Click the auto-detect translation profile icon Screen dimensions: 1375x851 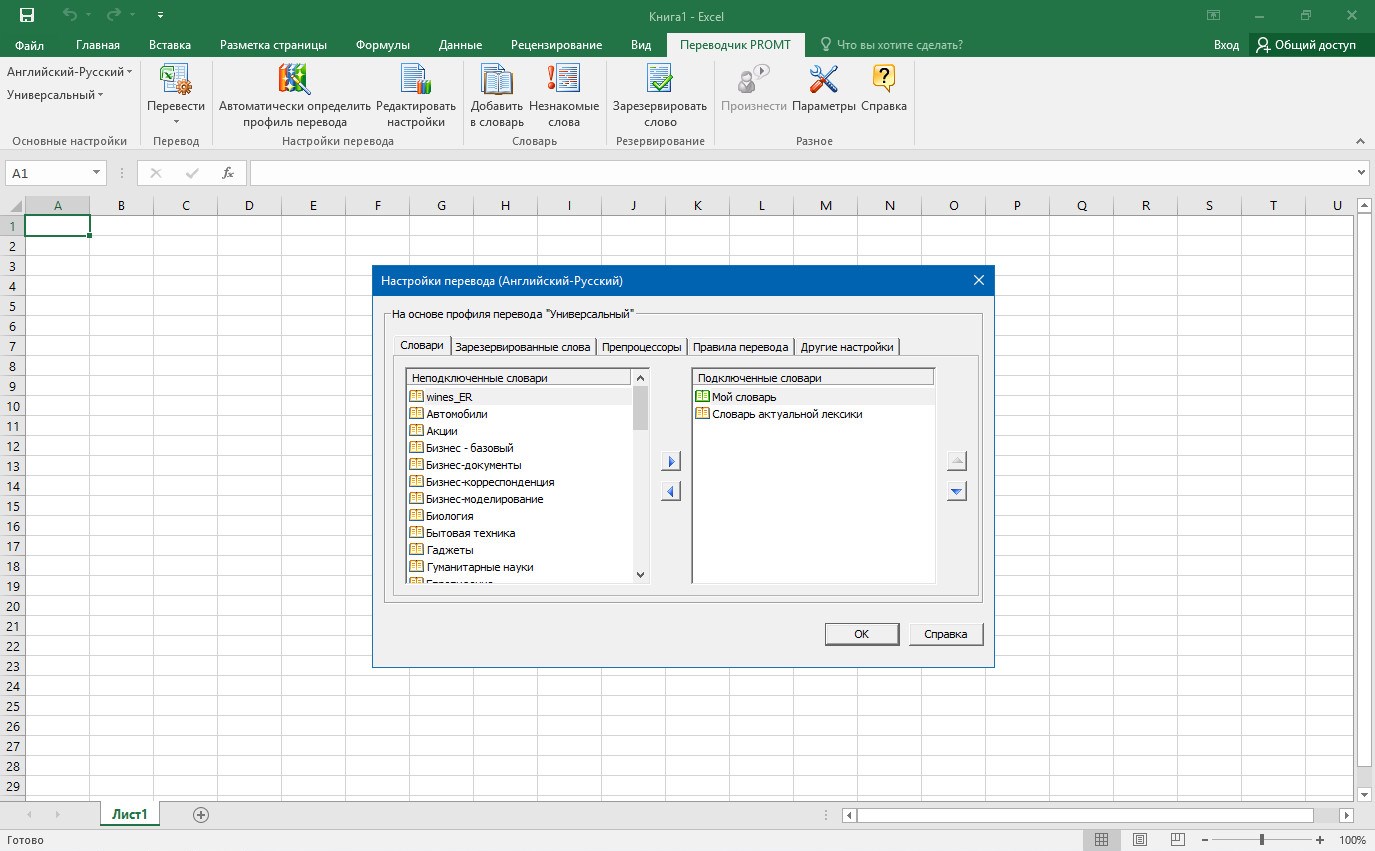point(294,80)
